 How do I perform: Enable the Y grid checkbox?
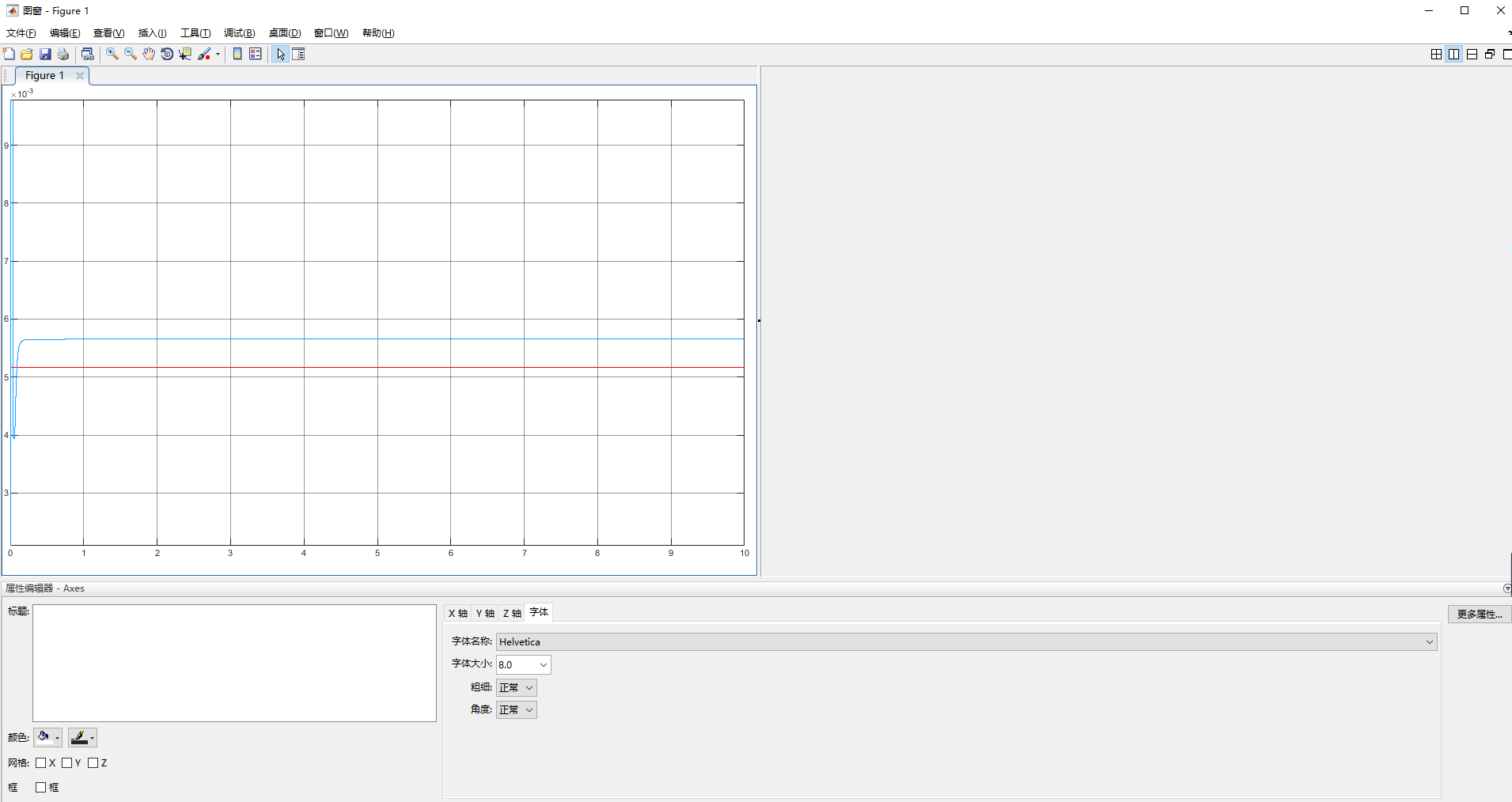pos(69,762)
